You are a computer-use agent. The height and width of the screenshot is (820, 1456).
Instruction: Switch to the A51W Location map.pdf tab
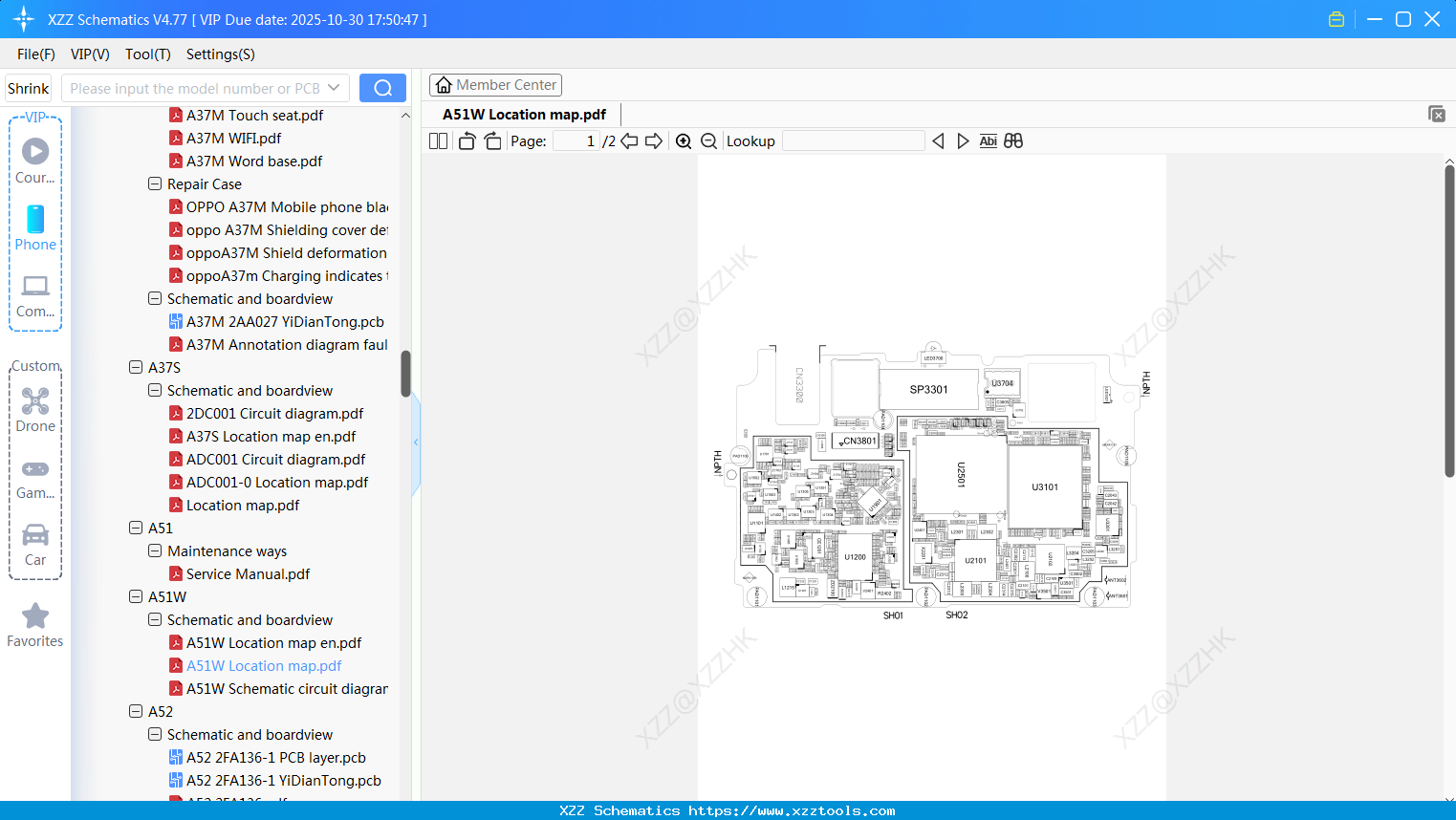point(523,114)
